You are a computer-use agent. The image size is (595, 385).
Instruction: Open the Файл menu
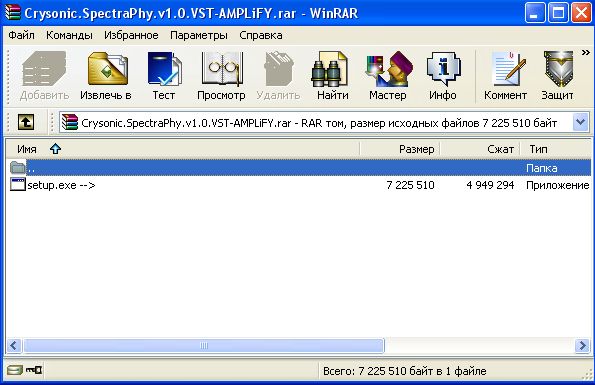pyautogui.click(x=21, y=35)
